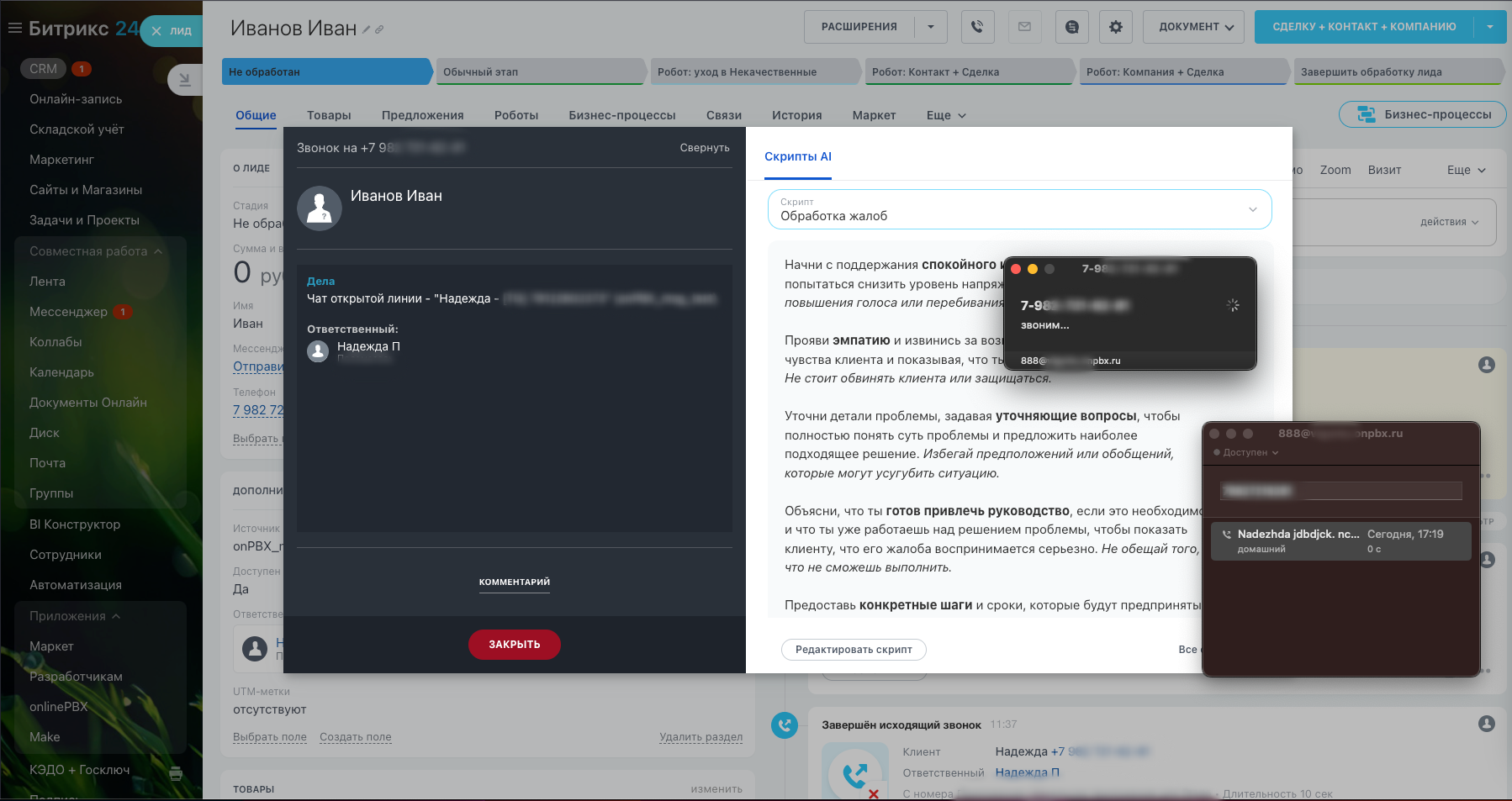Image resolution: width=1512 pixels, height=801 pixels.
Task: Switch to the Товары tab
Action: pyautogui.click(x=329, y=115)
